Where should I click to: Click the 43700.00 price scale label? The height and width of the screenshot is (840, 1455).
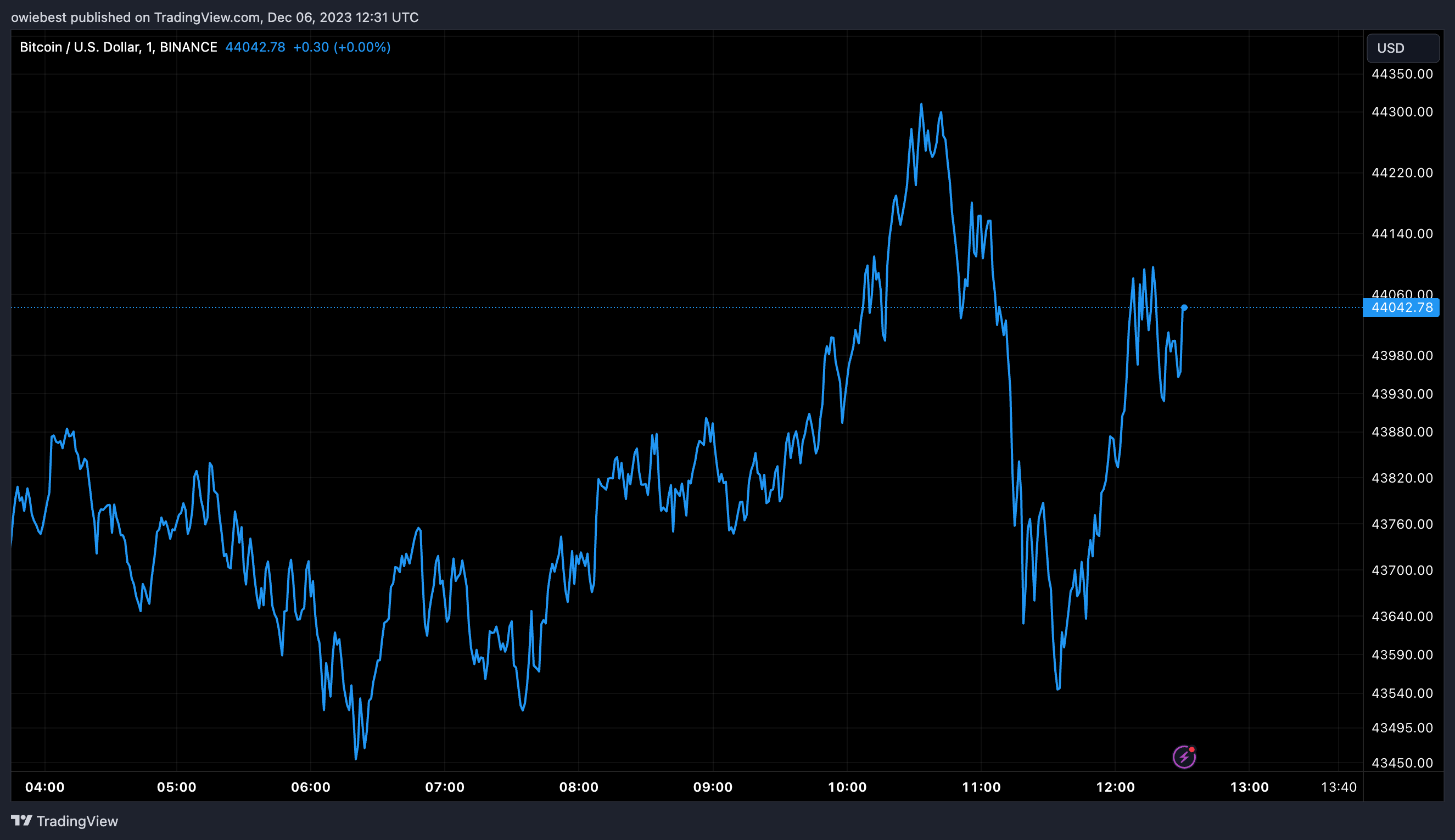1402,570
